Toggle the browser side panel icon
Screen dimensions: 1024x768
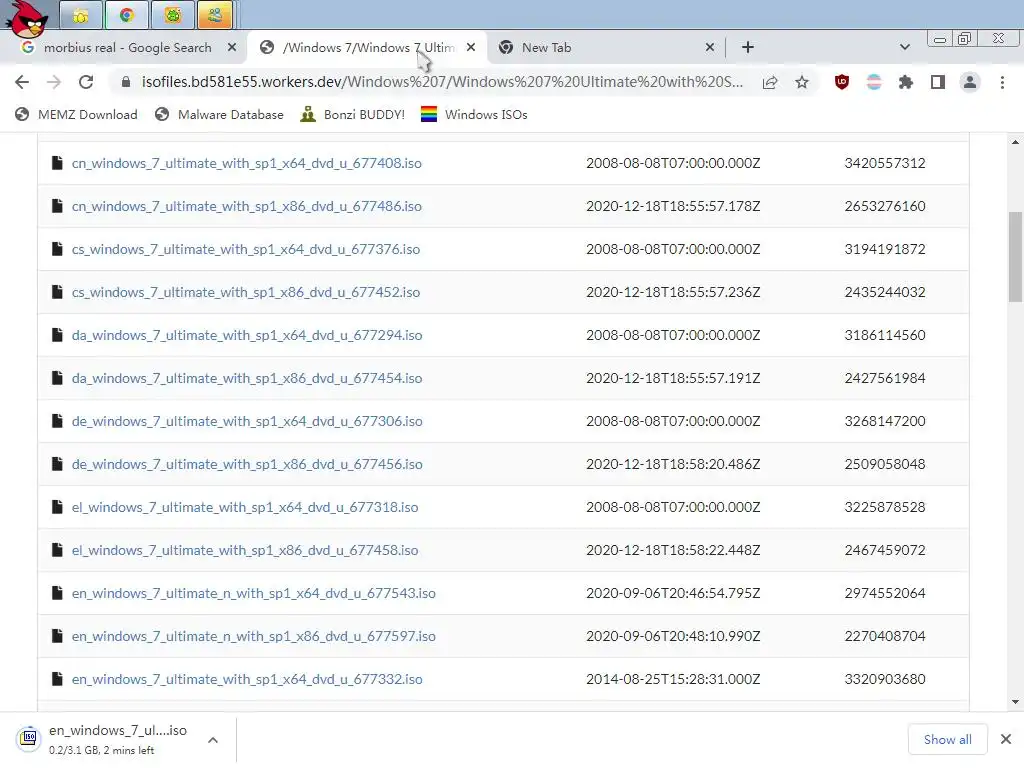click(938, 82)
